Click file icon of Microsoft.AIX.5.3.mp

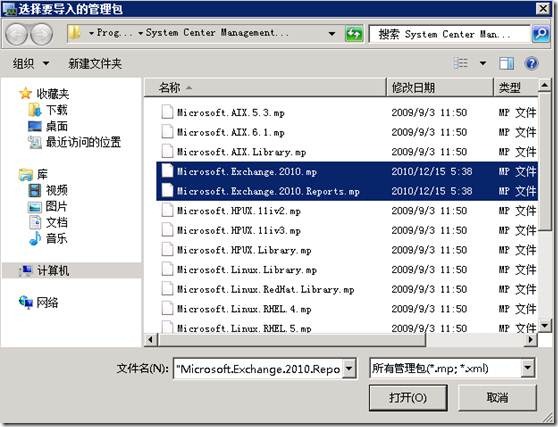(x=167, y=112)
